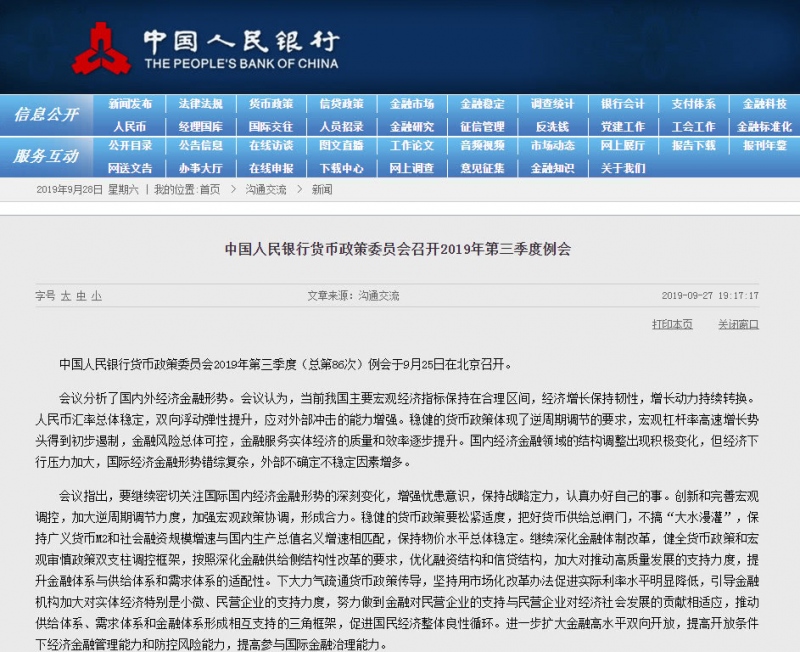Screen dimensions: 800x652
Task: Navigate to the 反洗钱 section
Action: click(553, 127)
